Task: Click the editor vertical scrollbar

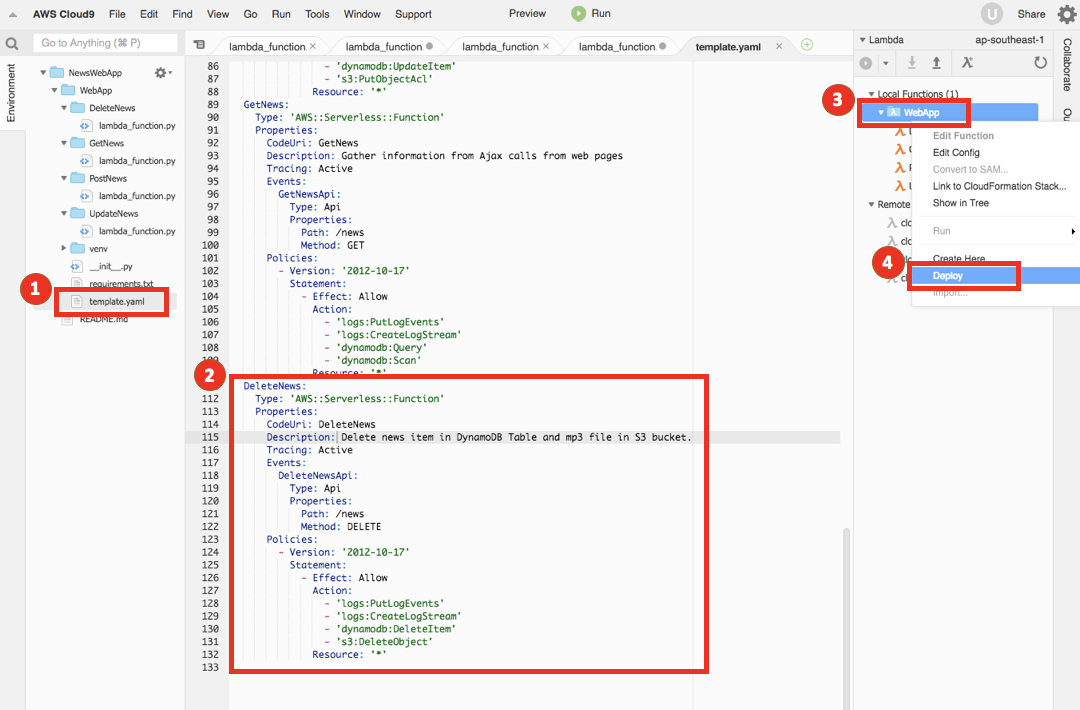Action: [x=847, y=618]
